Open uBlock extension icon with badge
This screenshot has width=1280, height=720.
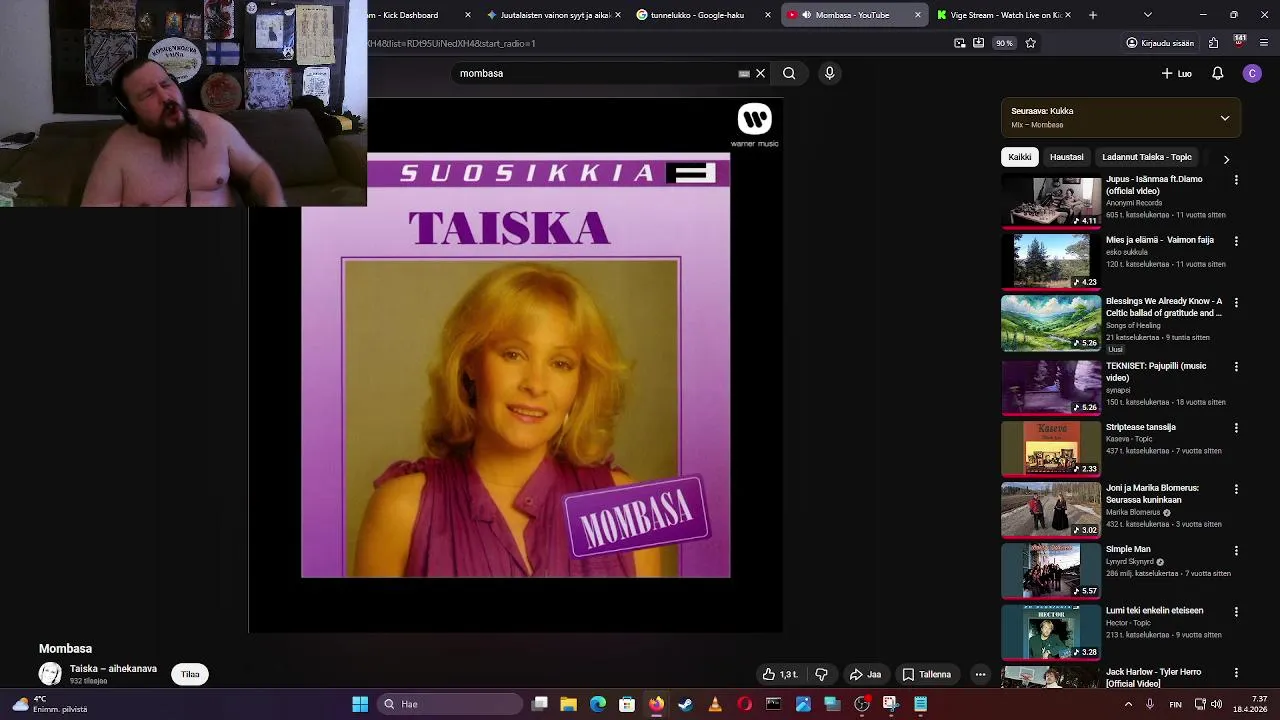point(1239,42)
